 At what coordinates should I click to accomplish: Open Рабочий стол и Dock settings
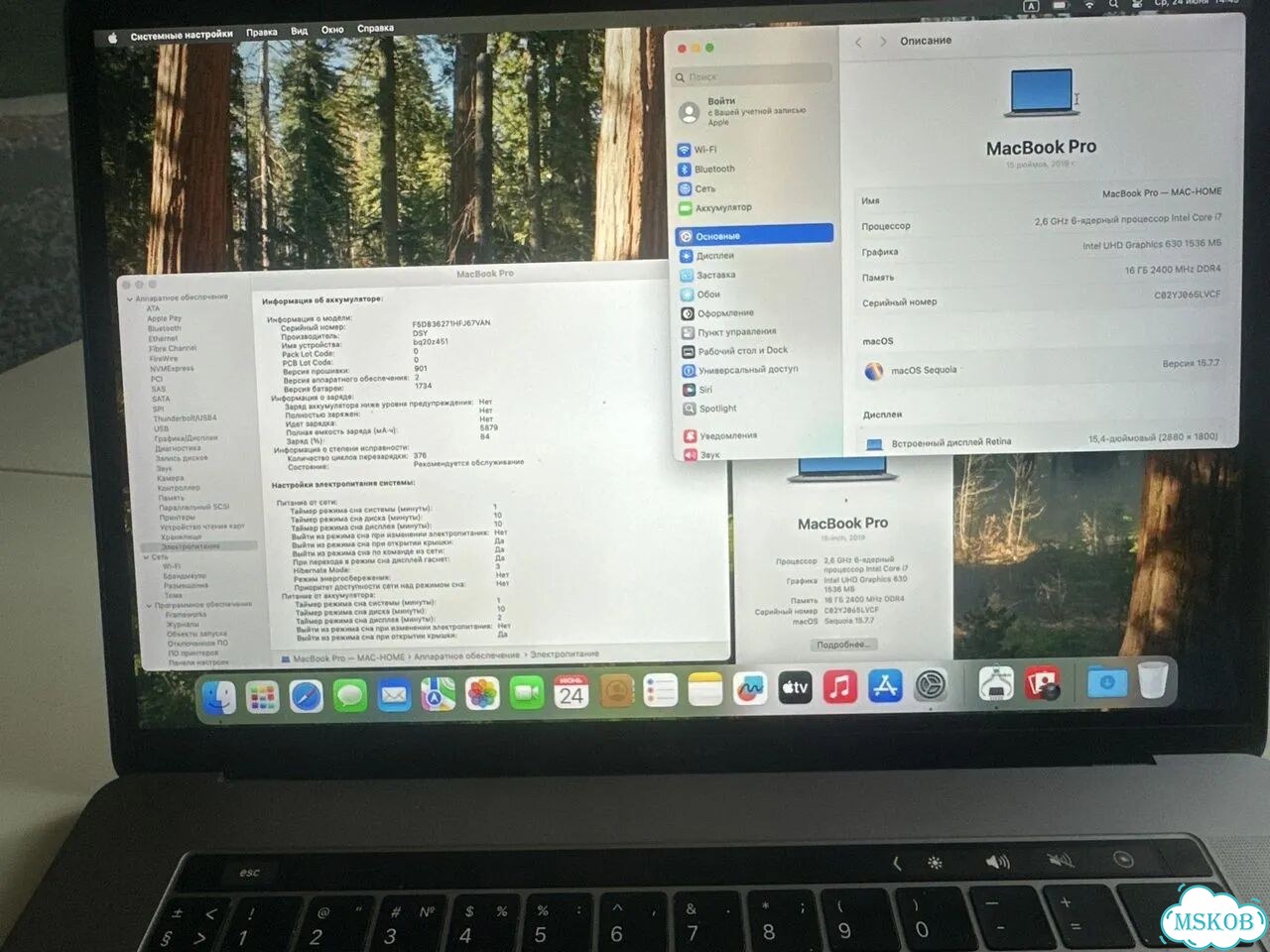[742, 351]
